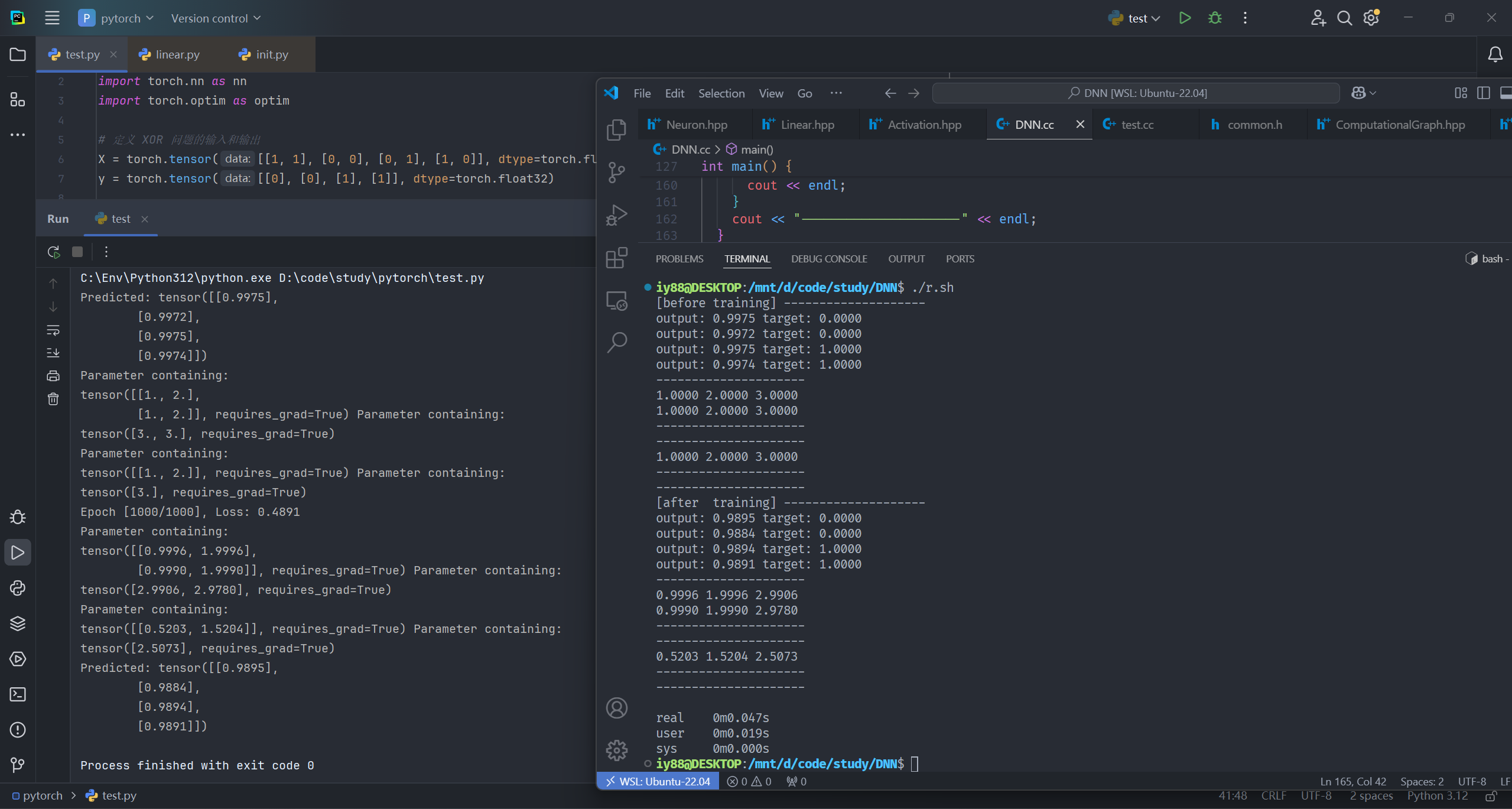Open PyCharm Terminal tool window

(x=18, y=694)
